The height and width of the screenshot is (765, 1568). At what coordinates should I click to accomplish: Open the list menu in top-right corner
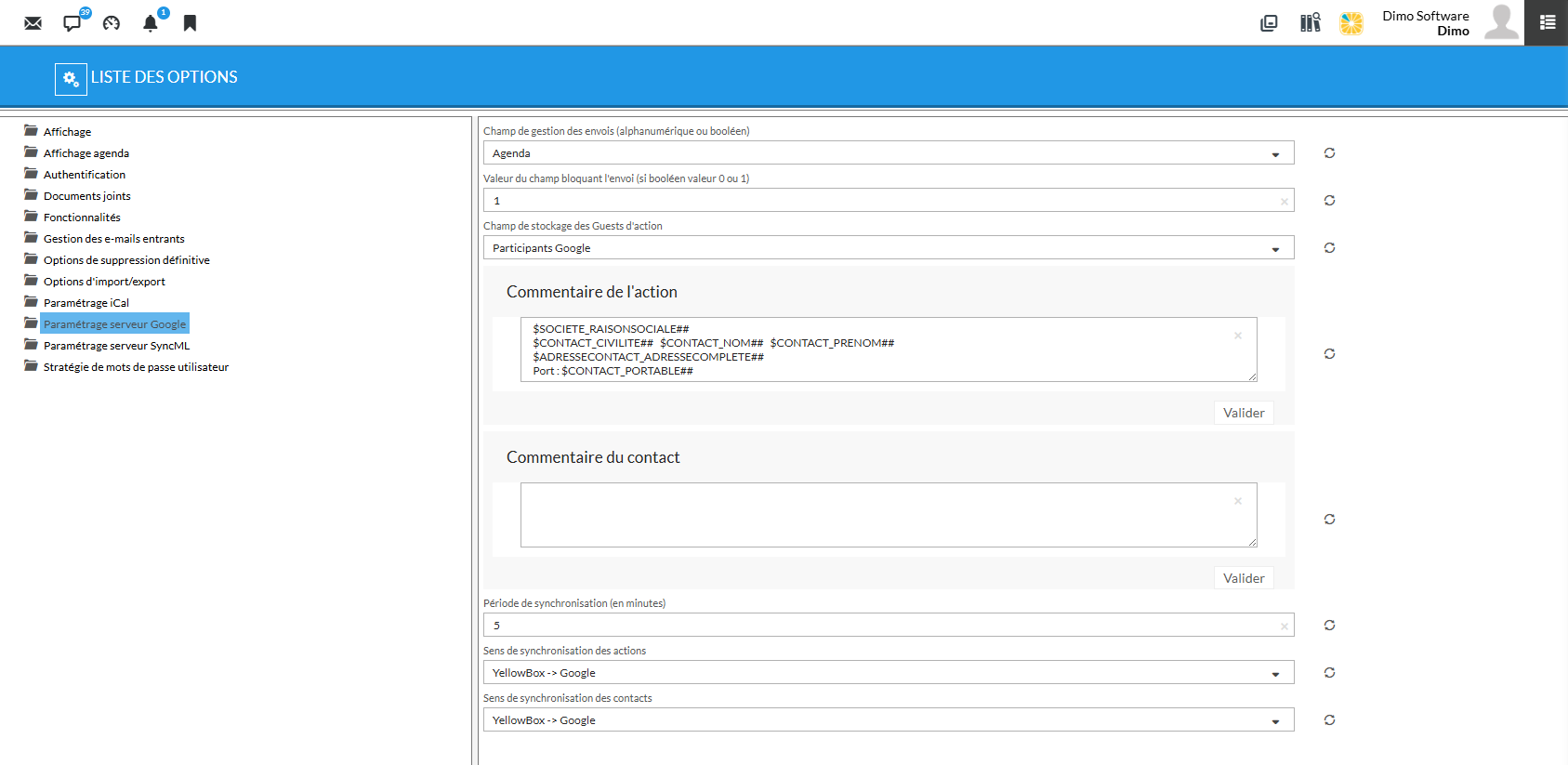click(x=1547, y=22)
